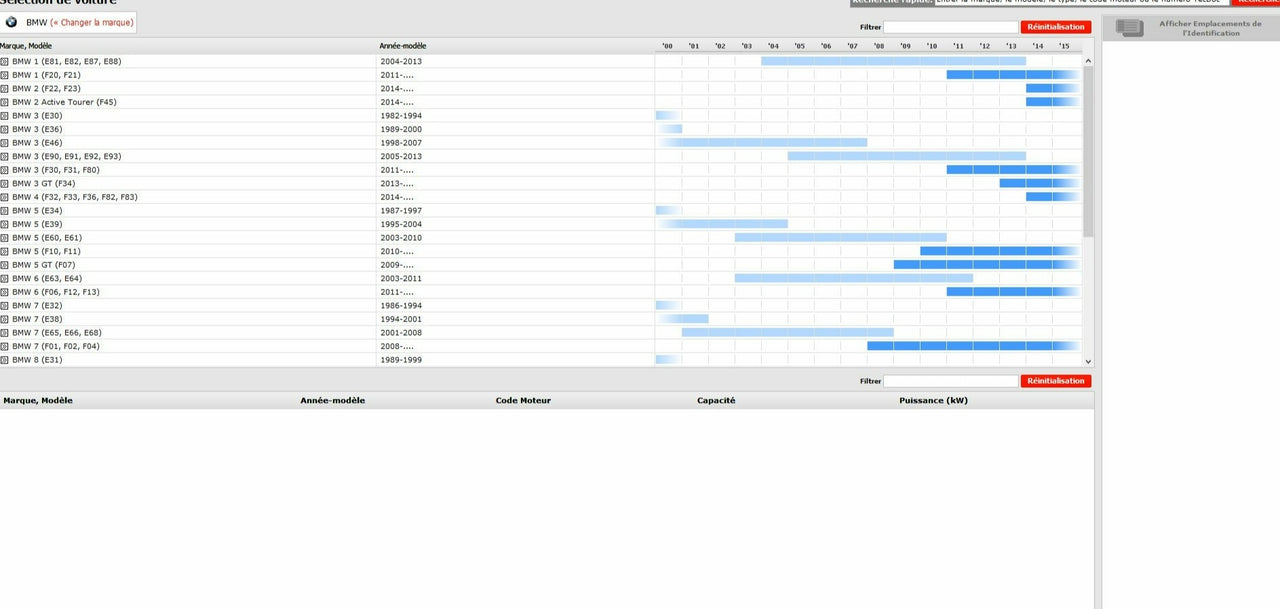Image resolution: width=1280 pixels, height=609 pixels.
Task: Click the '15 year label in the timeline header
Action: (1064, 46)
